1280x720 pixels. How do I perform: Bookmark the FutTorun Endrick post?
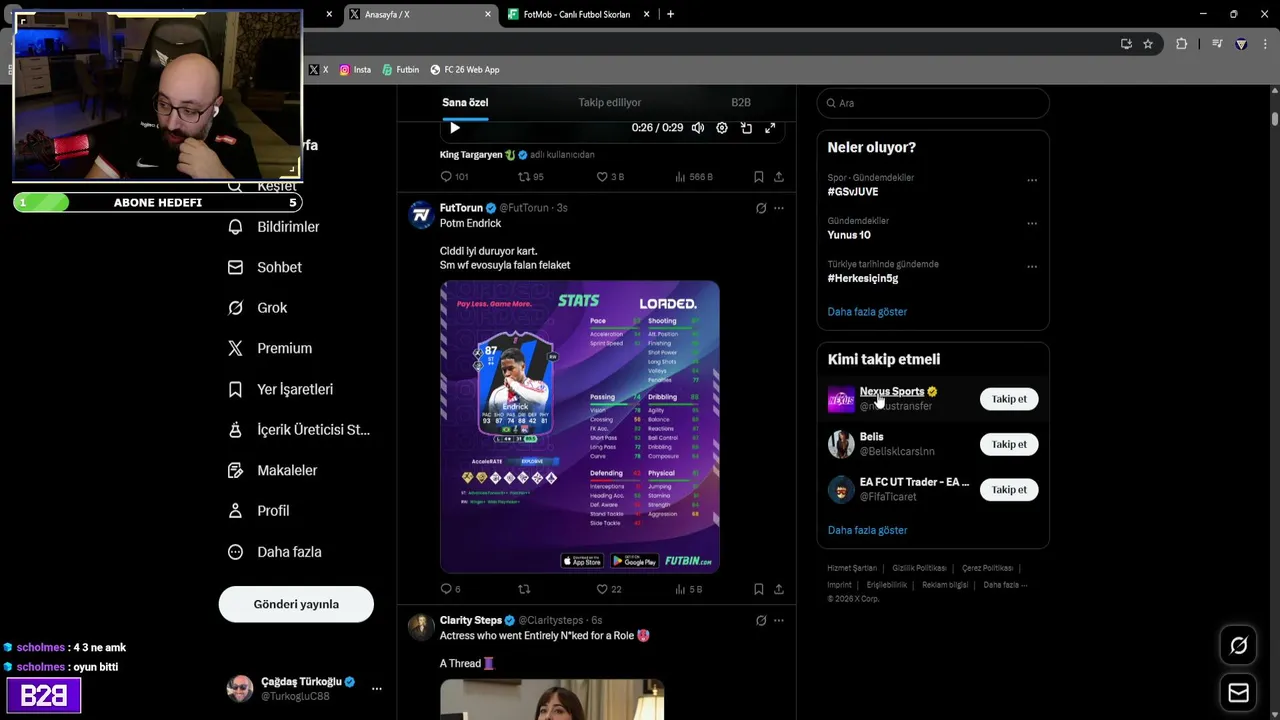pos(759,589)
